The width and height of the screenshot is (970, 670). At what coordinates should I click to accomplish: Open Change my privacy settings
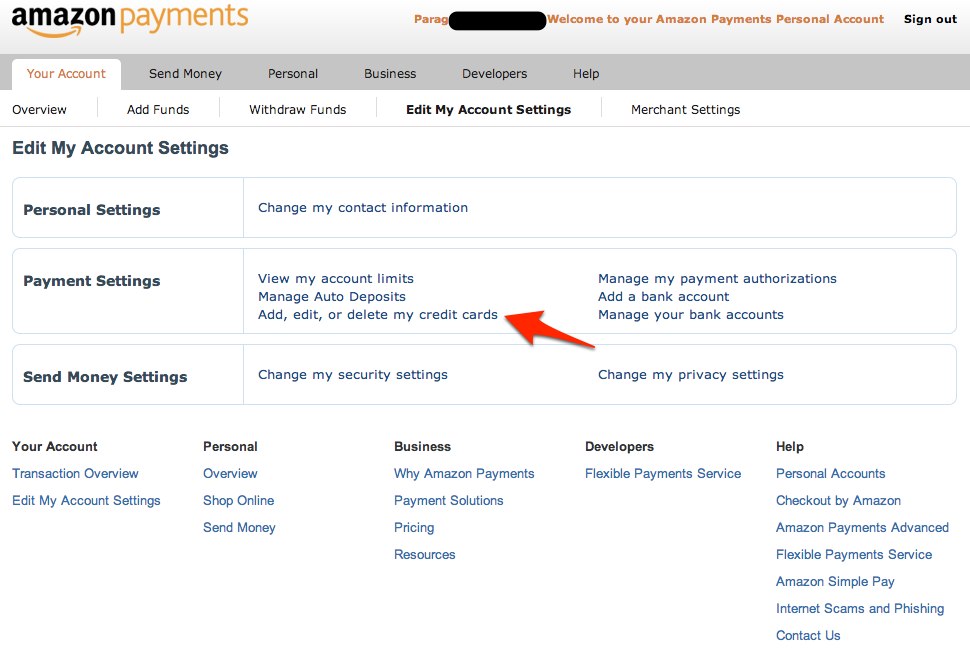[690, 374]
